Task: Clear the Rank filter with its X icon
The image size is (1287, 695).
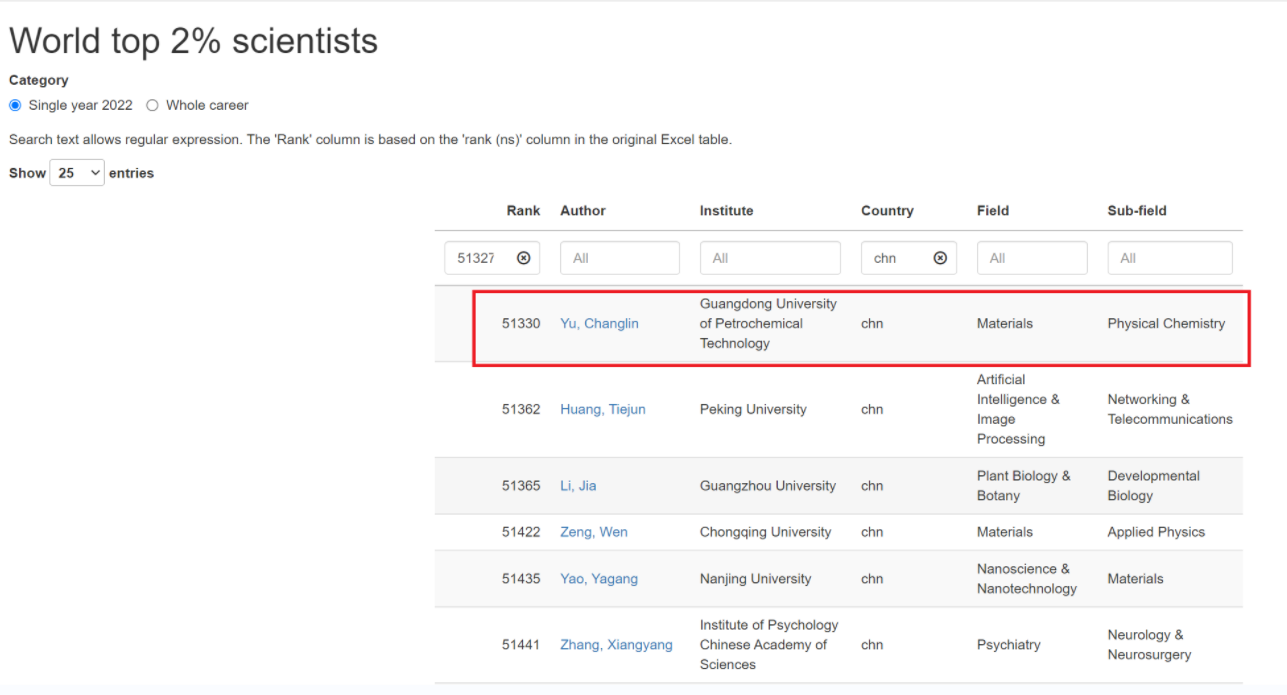Action: 523,258
